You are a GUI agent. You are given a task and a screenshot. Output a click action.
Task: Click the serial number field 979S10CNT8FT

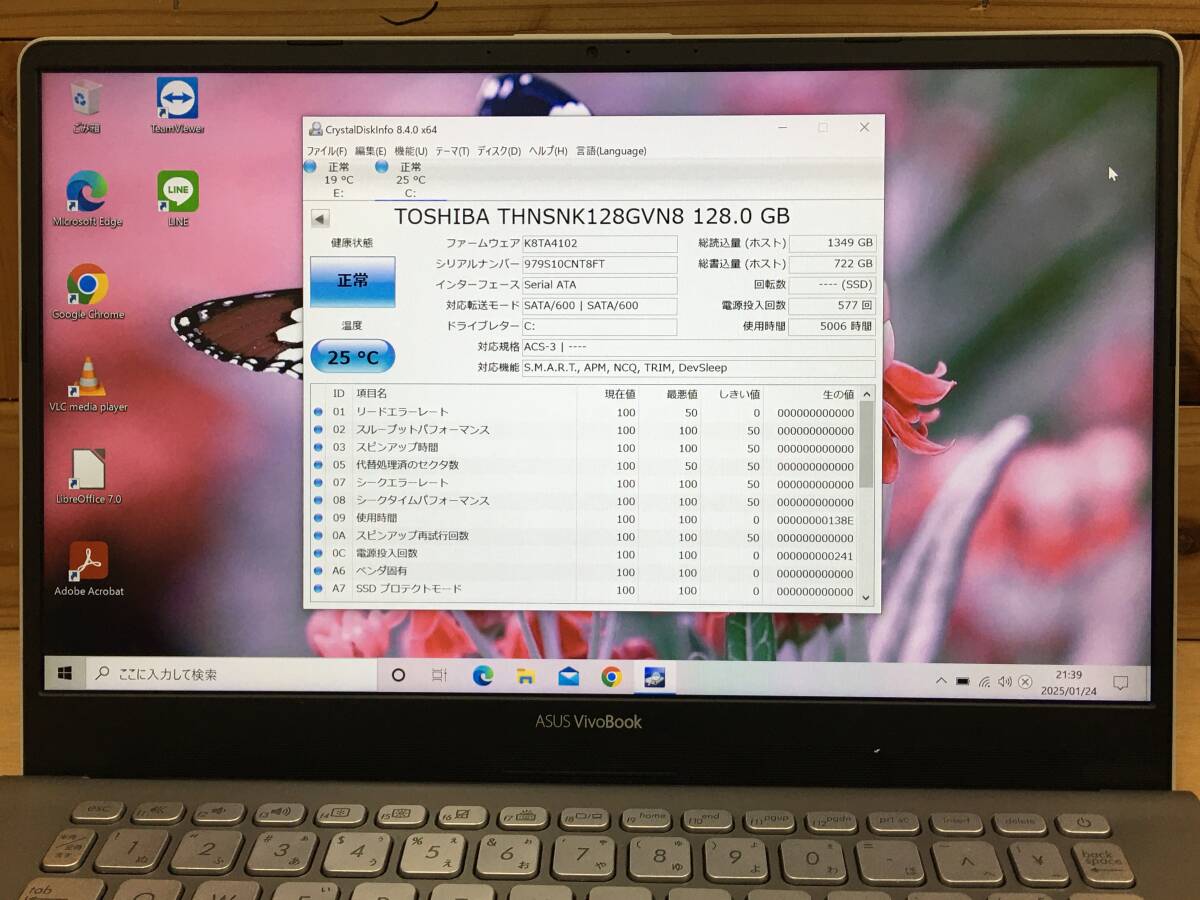599,264
